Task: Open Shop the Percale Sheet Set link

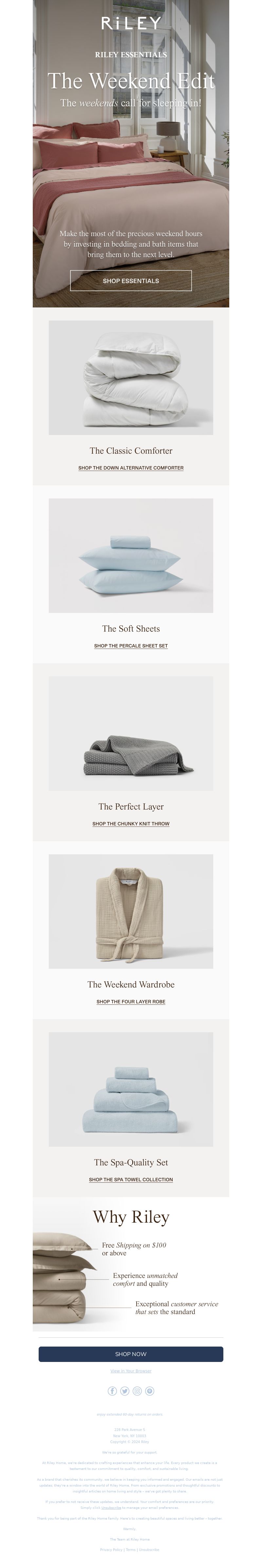Action: 131,646
